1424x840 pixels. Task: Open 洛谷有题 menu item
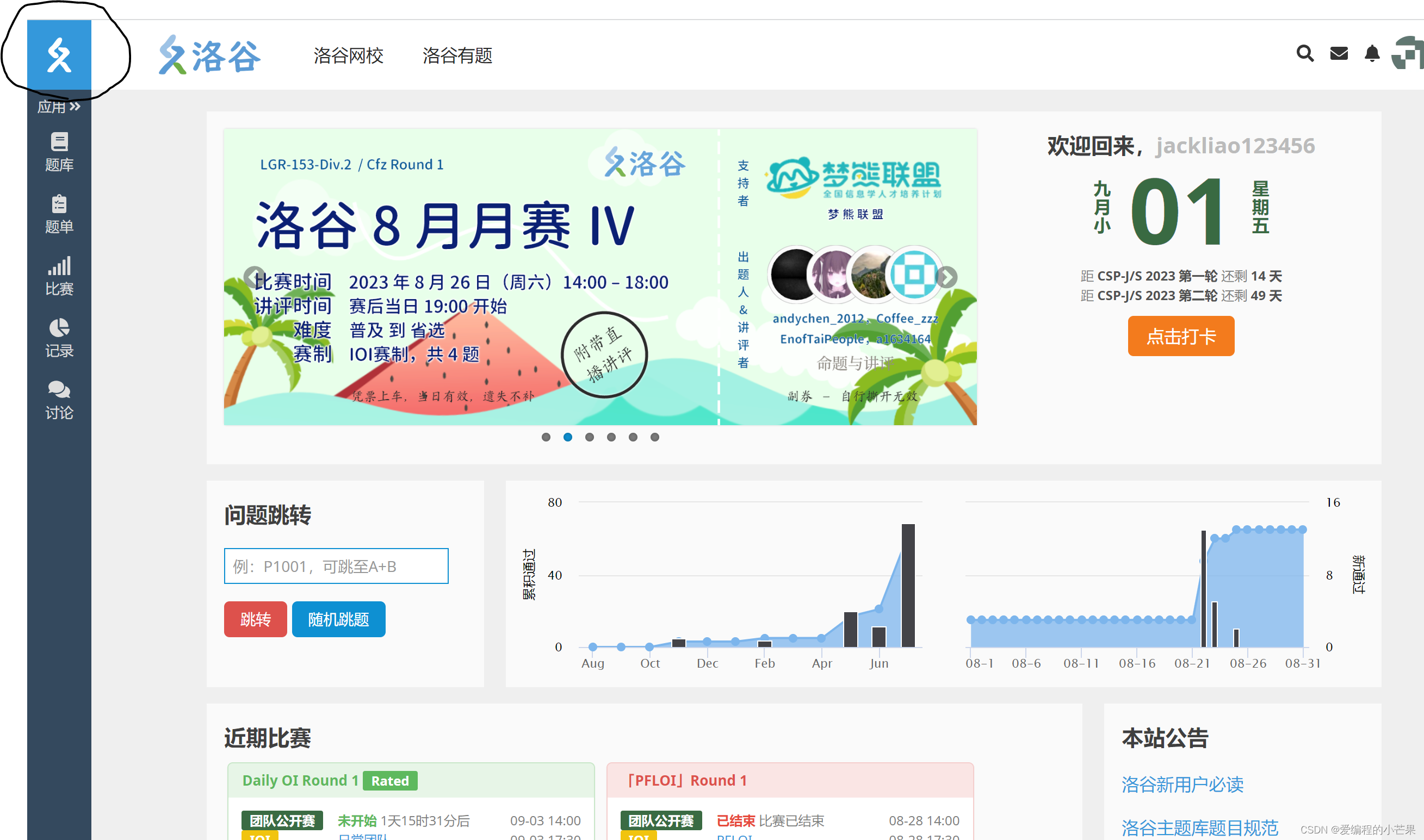[457, 55]
